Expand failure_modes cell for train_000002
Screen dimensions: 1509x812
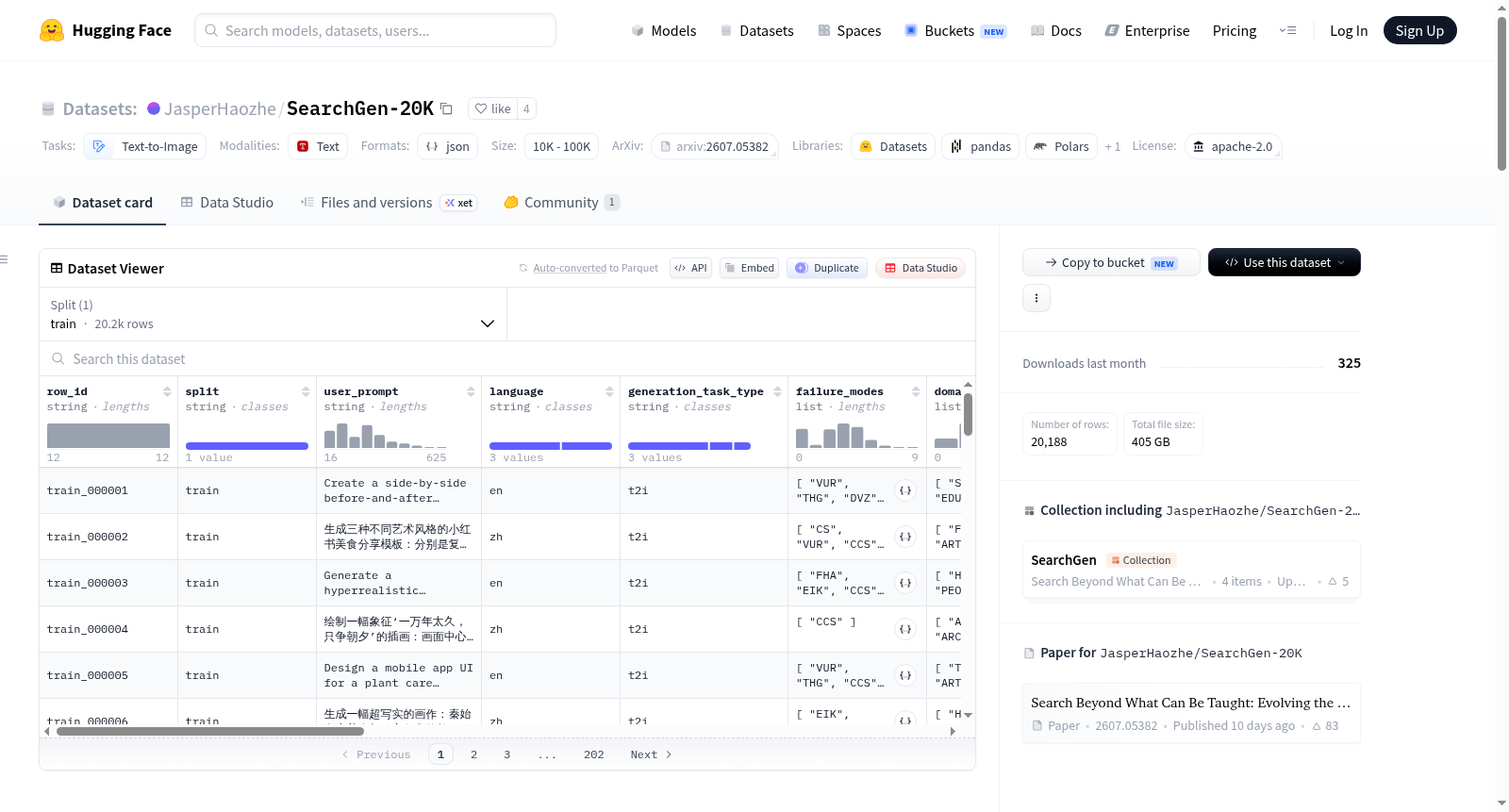click(905, 537)
